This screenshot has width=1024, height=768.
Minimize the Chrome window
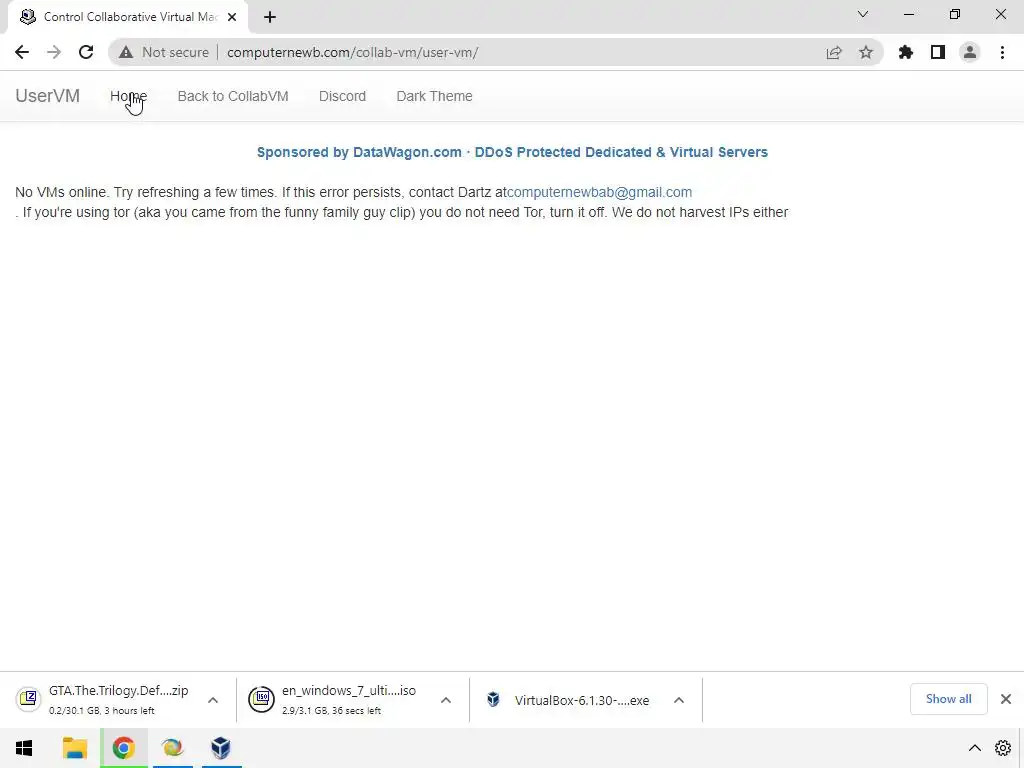909,14
